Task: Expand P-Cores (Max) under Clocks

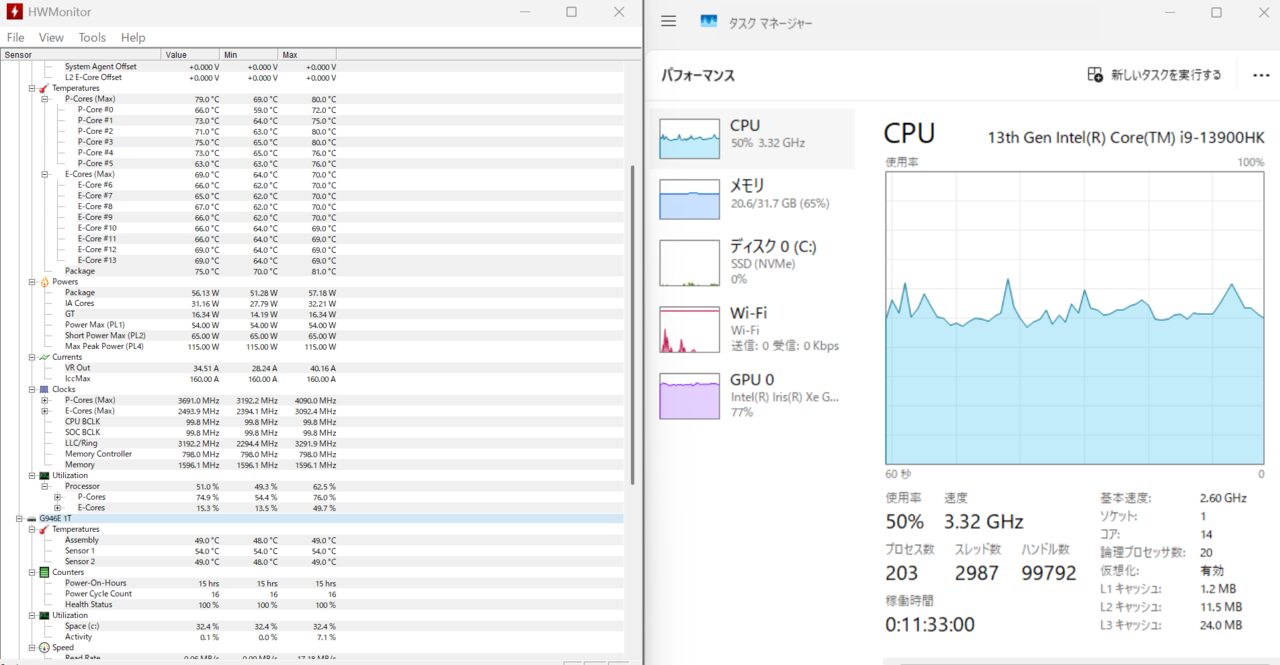Action: [45, 400]
